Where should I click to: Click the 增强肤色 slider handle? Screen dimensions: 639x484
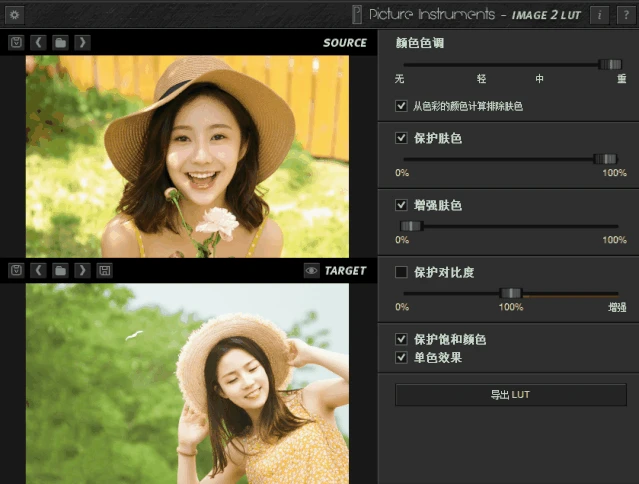411,226
